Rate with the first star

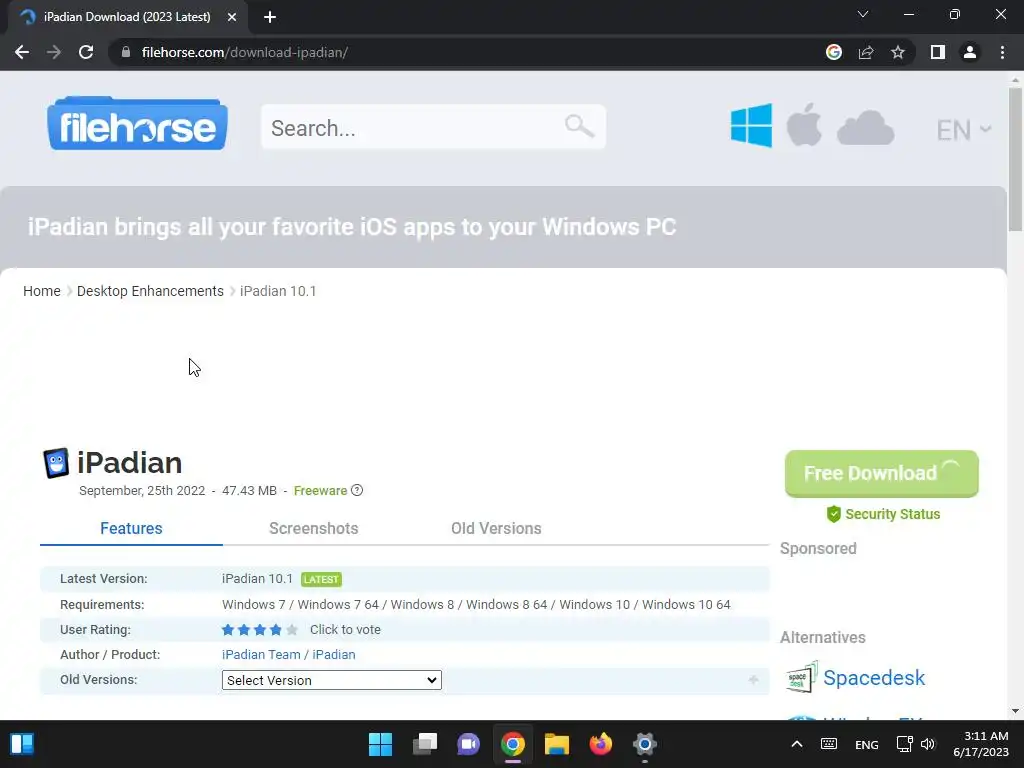click(x=228, y=630)
